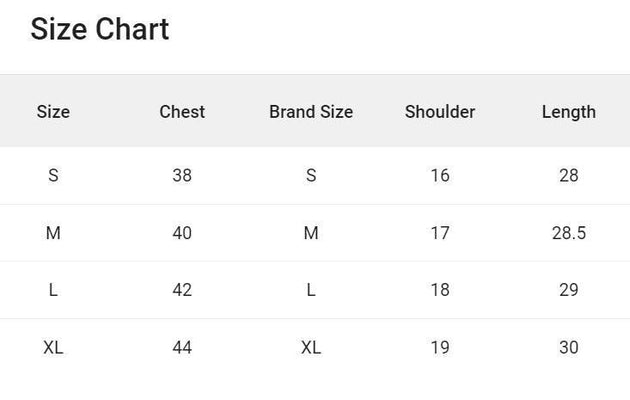Click the Shoulder column header
630x400 pixels.
(440, 112)
